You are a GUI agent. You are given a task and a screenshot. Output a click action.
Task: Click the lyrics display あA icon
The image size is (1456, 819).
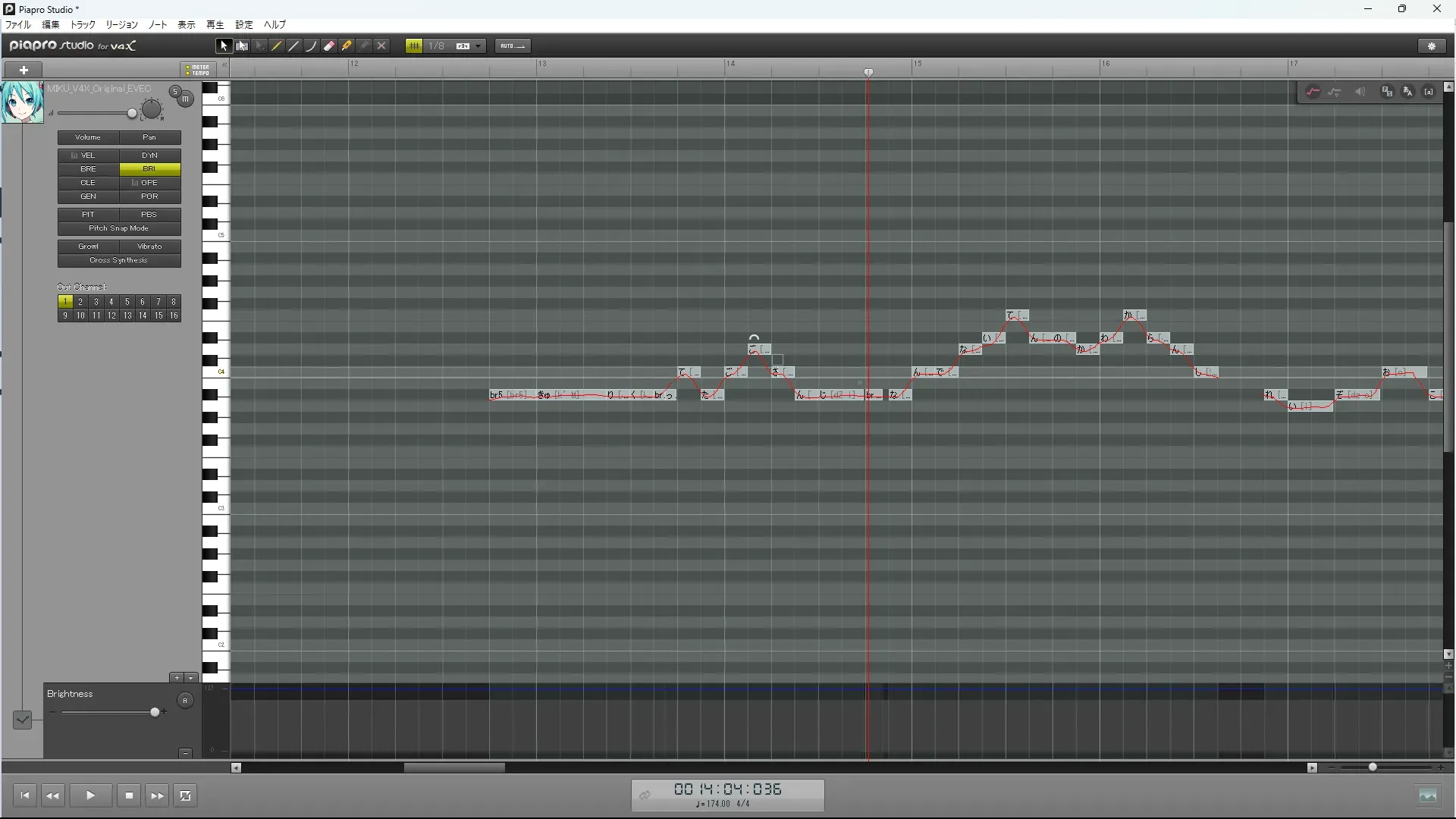pos(1408,92)
